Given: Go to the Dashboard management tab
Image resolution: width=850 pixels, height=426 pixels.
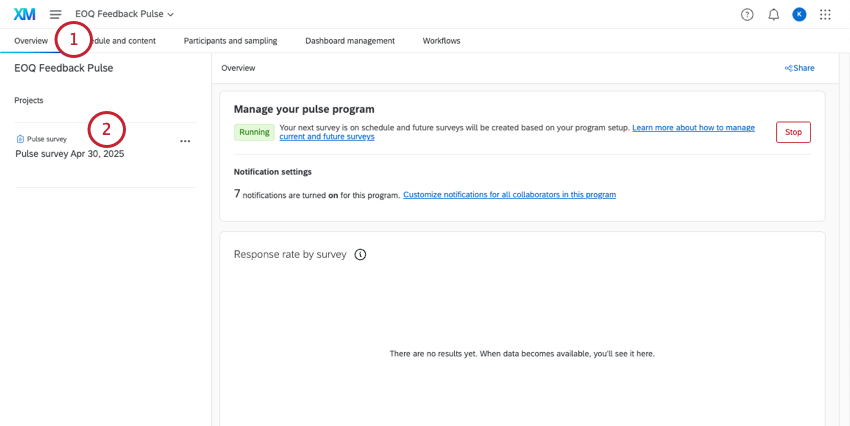Looking at the screenshot, I should coord(350,41).
